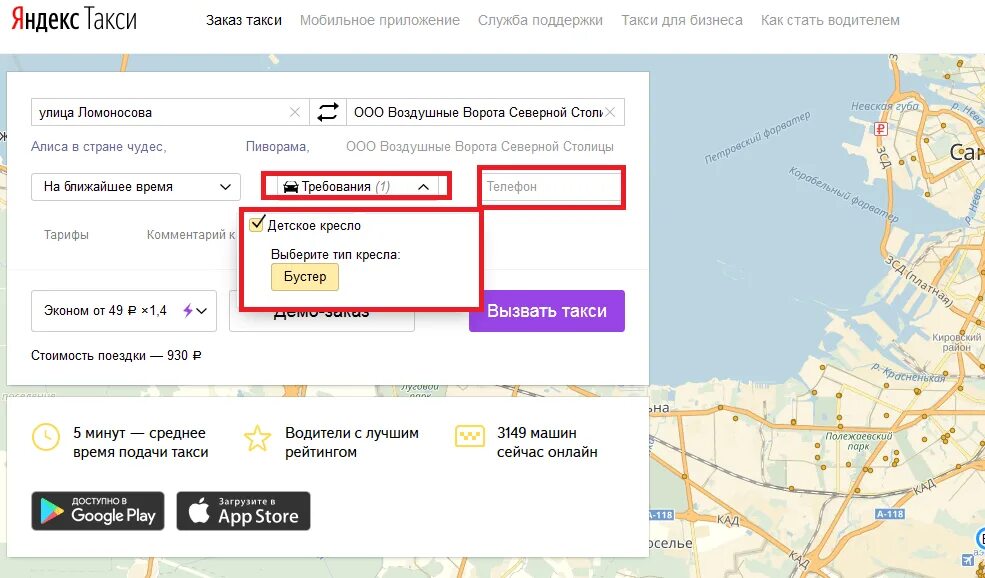Click the Демо-заказ button

pos(322,312)
